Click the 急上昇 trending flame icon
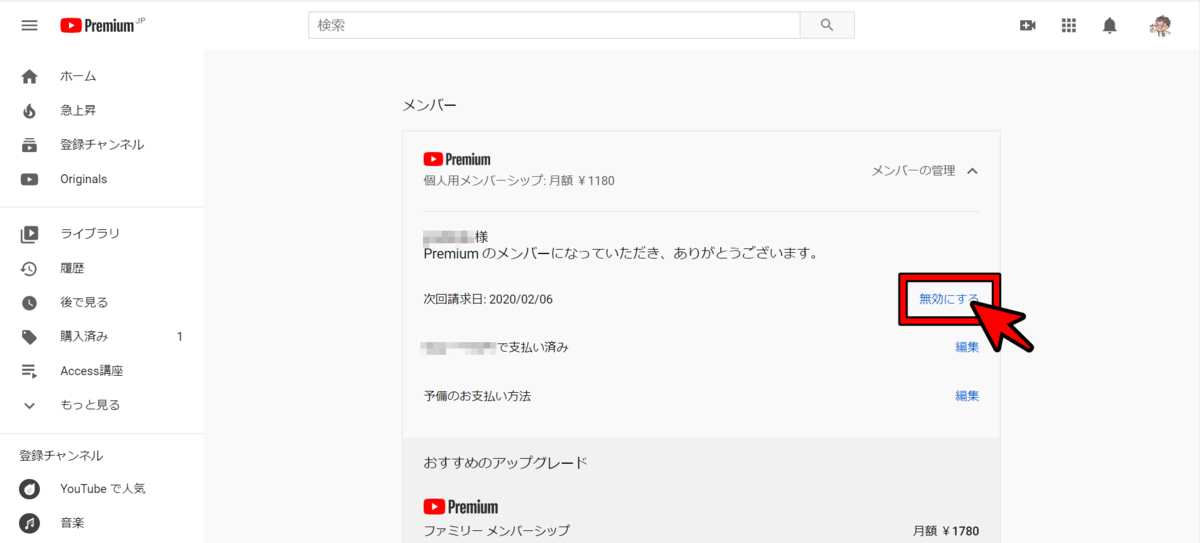Image resolution: width=1200 pixels, height=543 pixels. click(29, 110)
